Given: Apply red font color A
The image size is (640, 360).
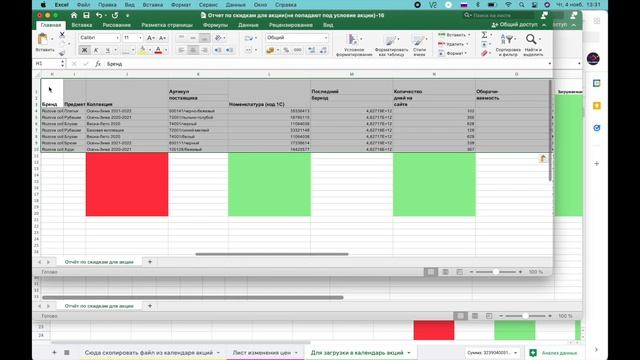Looking at the screenshot, I should click(x=158, y=50).
